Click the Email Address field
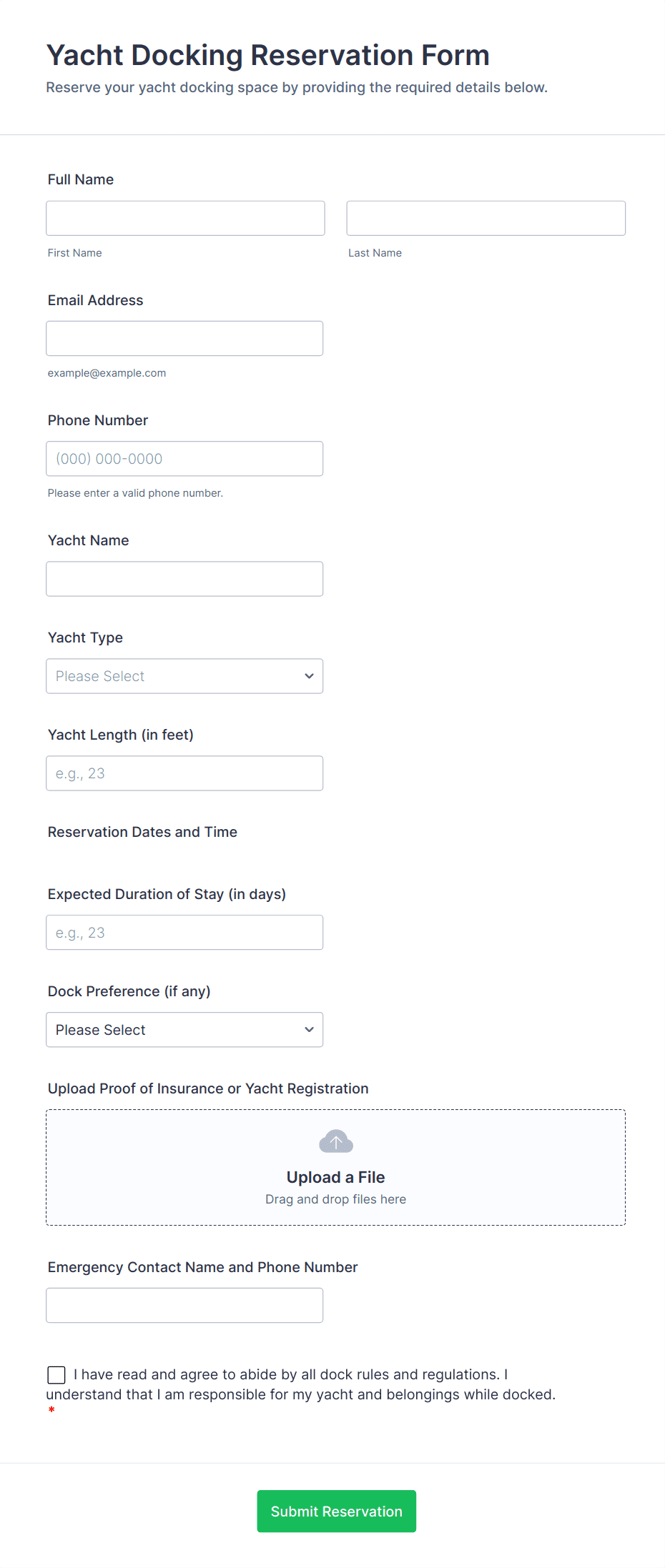 click(184, 338)
